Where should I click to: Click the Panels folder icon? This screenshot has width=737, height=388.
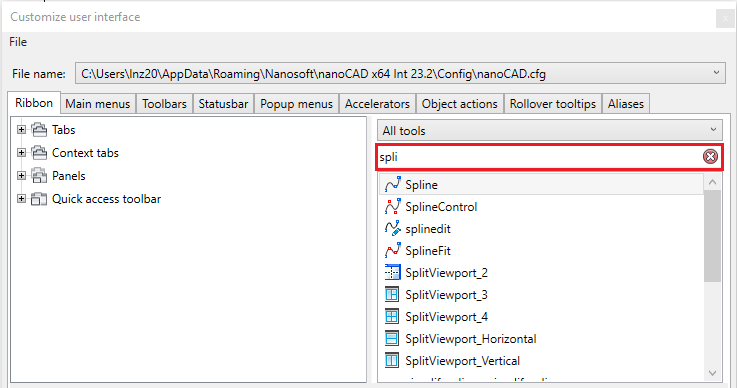point(39,175)
